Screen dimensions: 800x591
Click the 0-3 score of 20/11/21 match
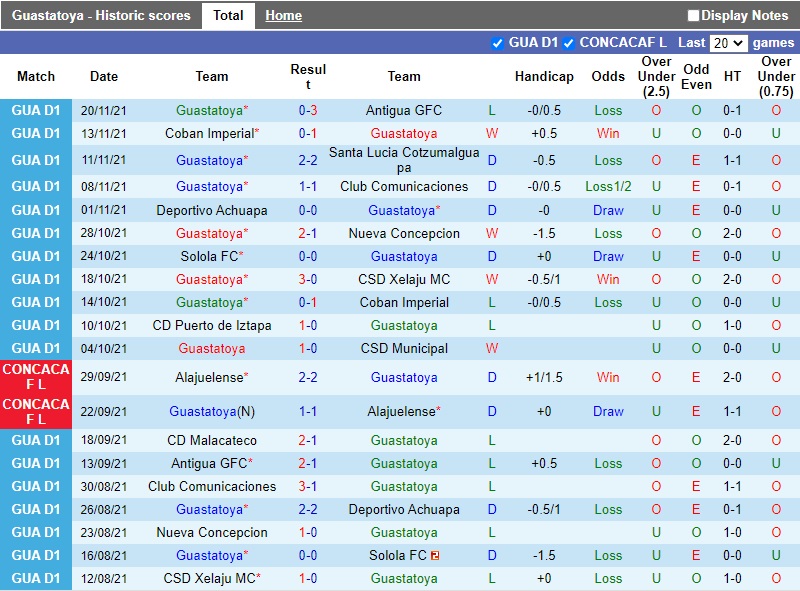(308, 110)
